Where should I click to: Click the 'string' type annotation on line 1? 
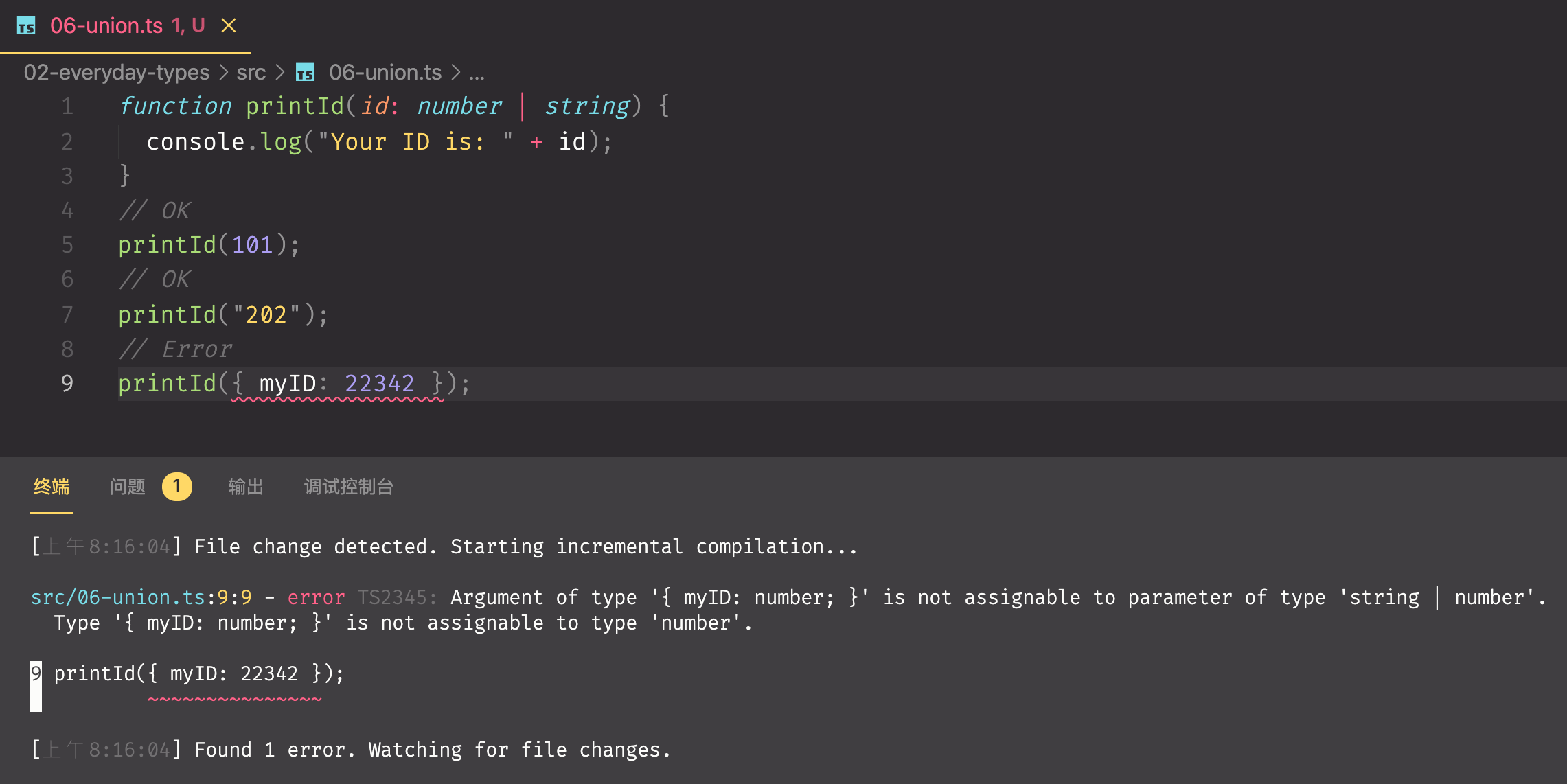click(x=587, y=106)
